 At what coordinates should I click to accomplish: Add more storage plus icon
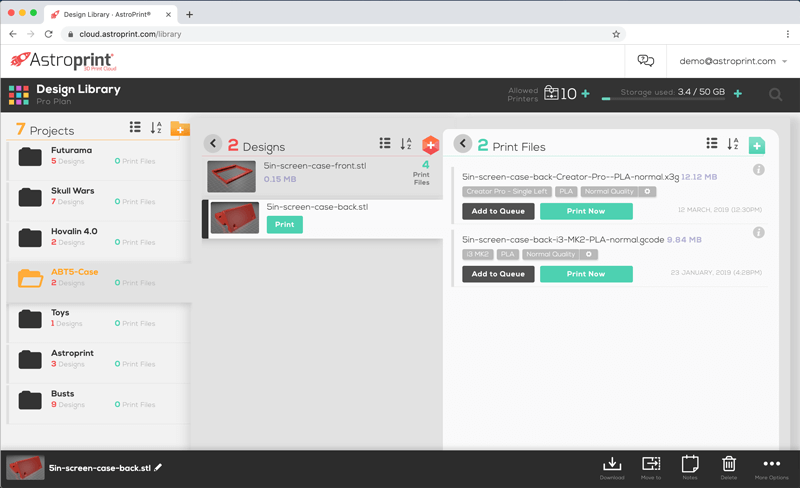coord(738,93)
